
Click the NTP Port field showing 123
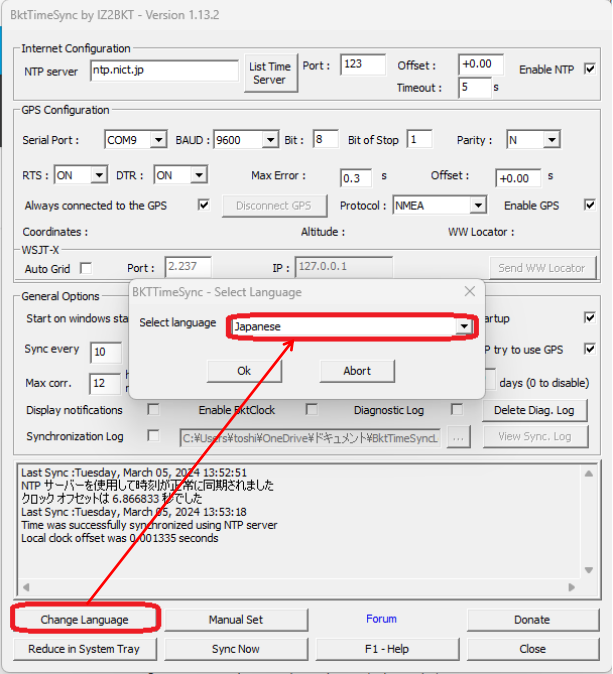coord(362,64)
